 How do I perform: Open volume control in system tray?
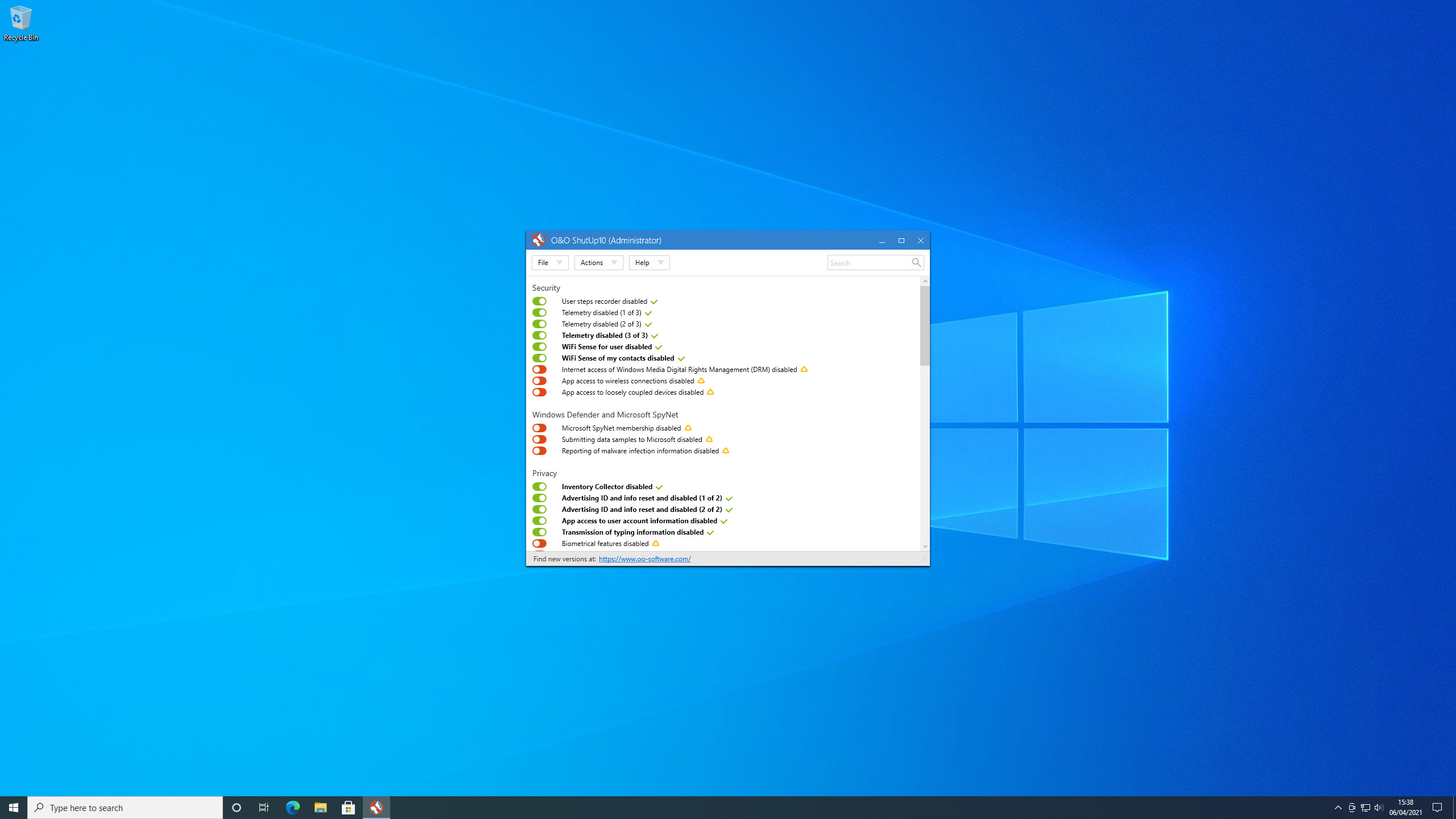tap(1379, 808)
